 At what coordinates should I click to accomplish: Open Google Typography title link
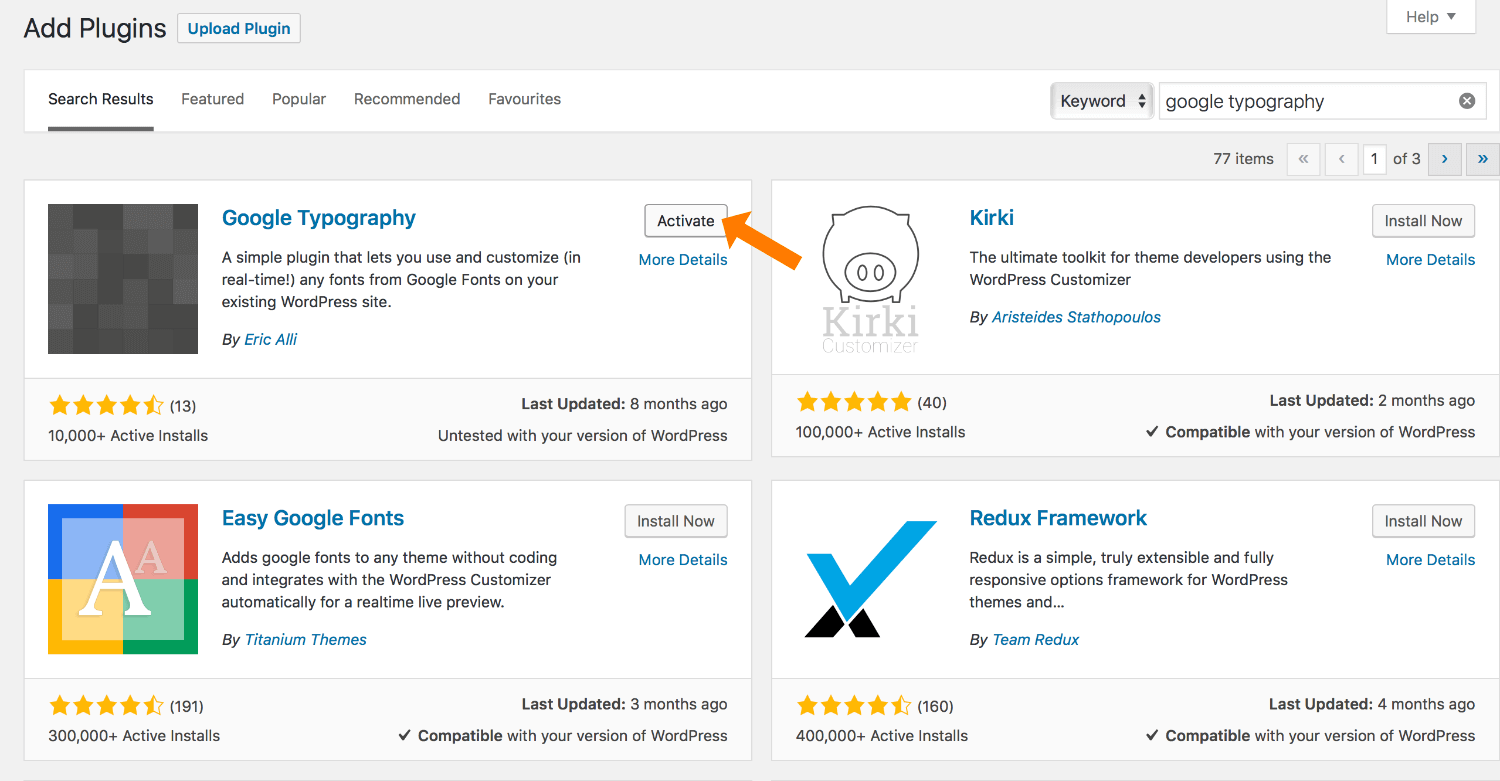319,218
